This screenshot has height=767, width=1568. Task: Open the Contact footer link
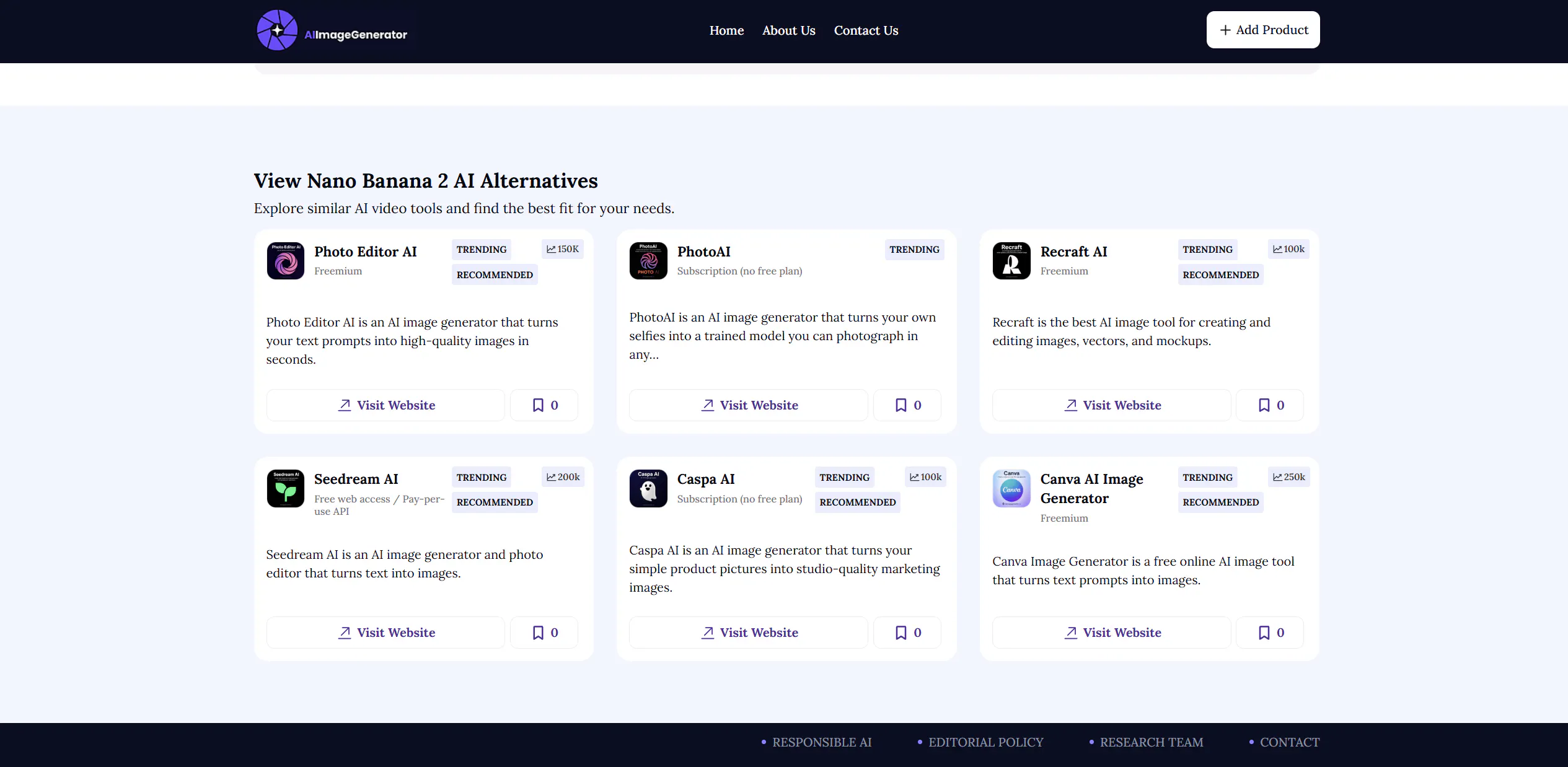coord(1290,742)
